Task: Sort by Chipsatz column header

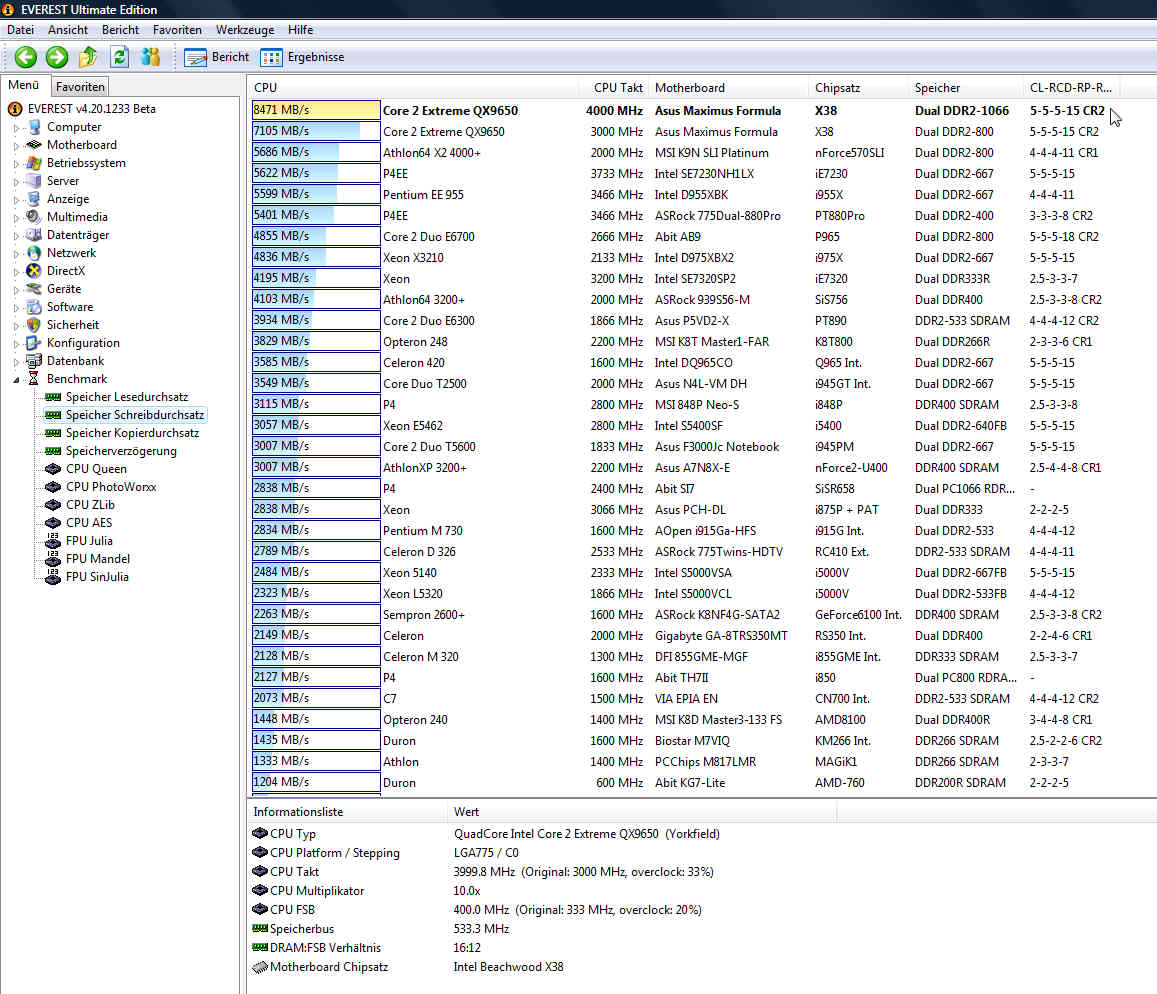Action: pos(859,87)
